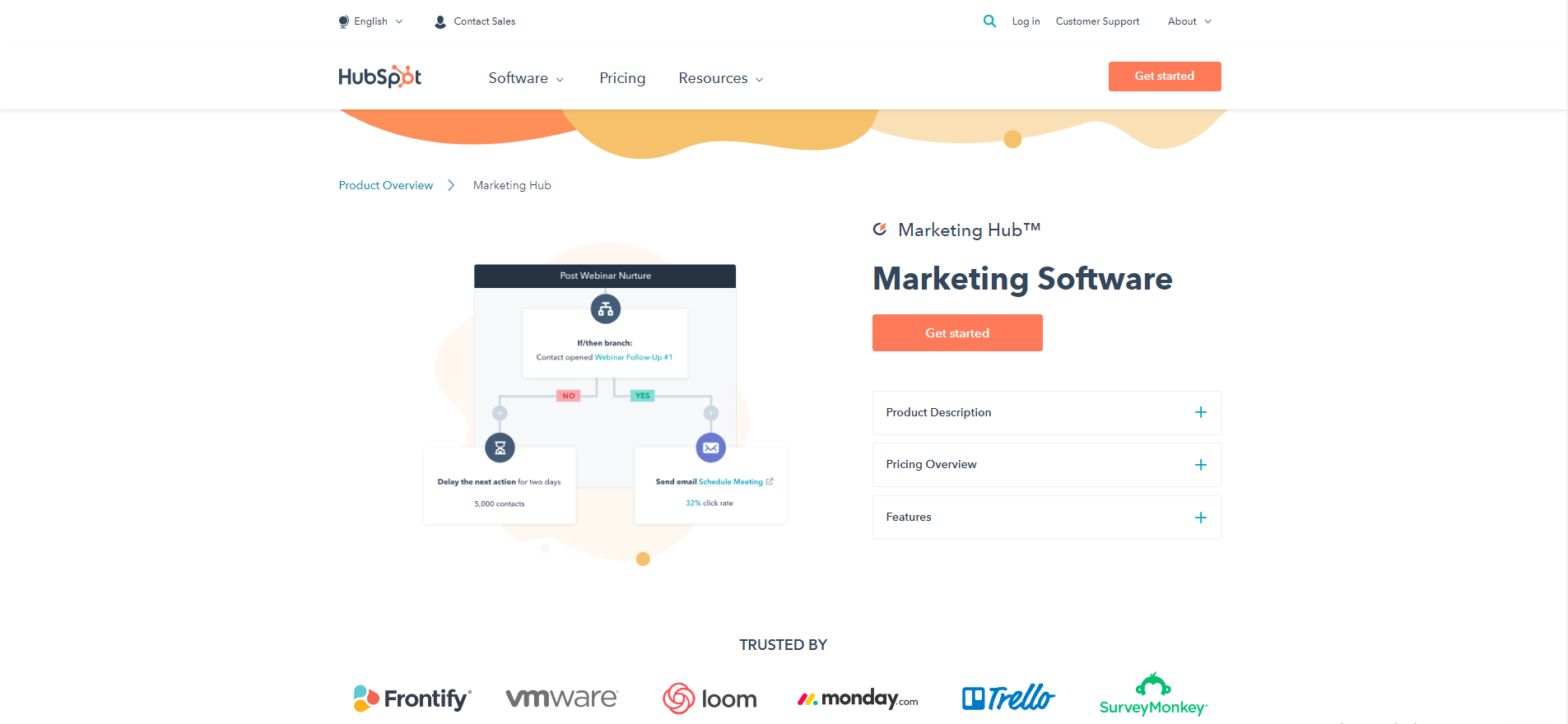Click the monday.com logo
This screenshot has height=724, width=1568.
point(858,698)
